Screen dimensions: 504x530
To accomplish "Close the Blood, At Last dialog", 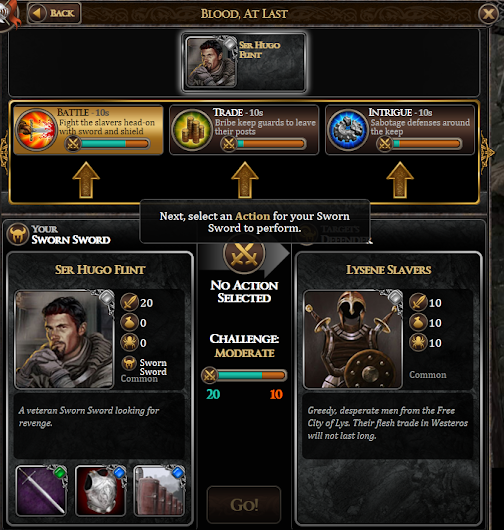I will coord(488,14).
